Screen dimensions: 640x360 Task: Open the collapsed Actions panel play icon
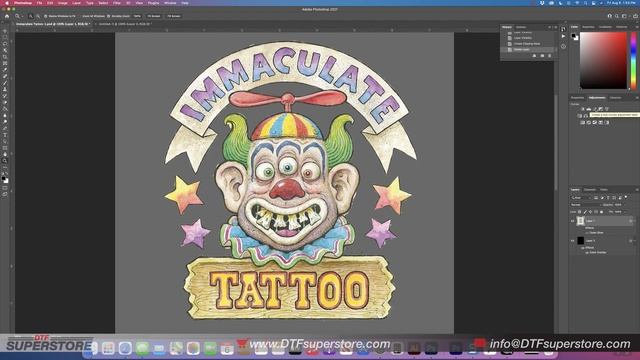[563, 36]
